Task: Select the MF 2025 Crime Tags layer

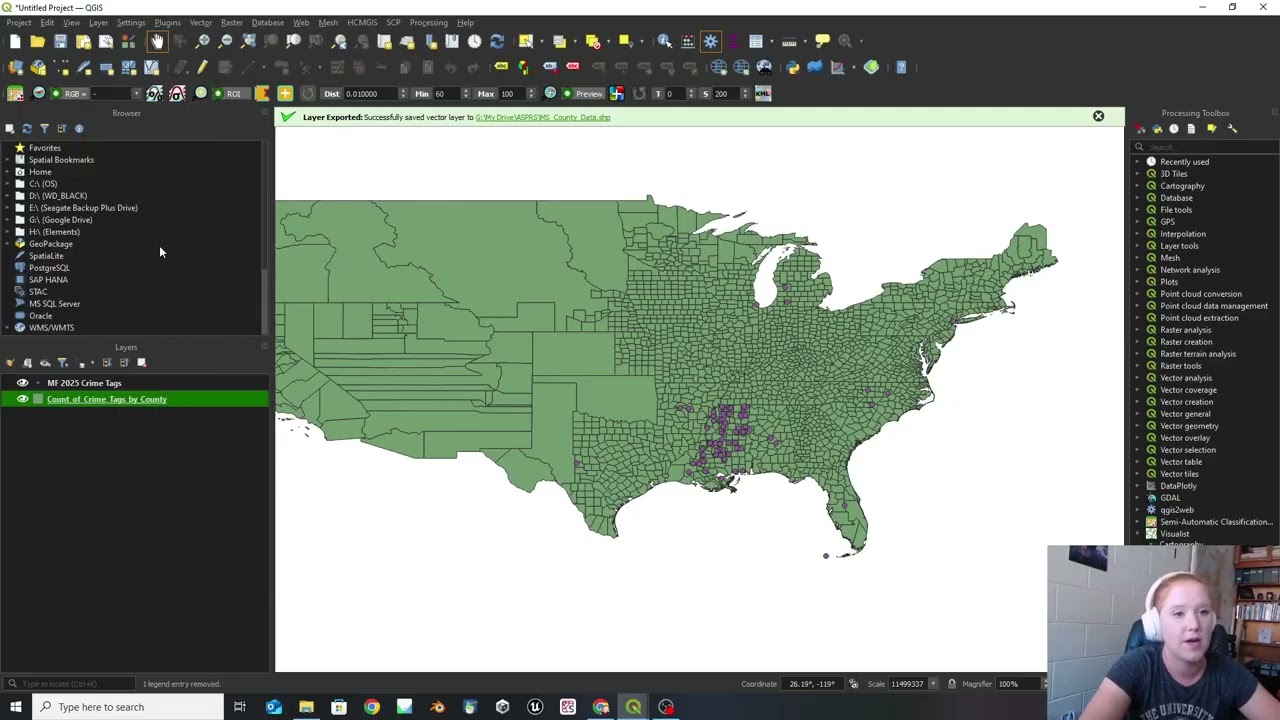Action: [84, 383]
